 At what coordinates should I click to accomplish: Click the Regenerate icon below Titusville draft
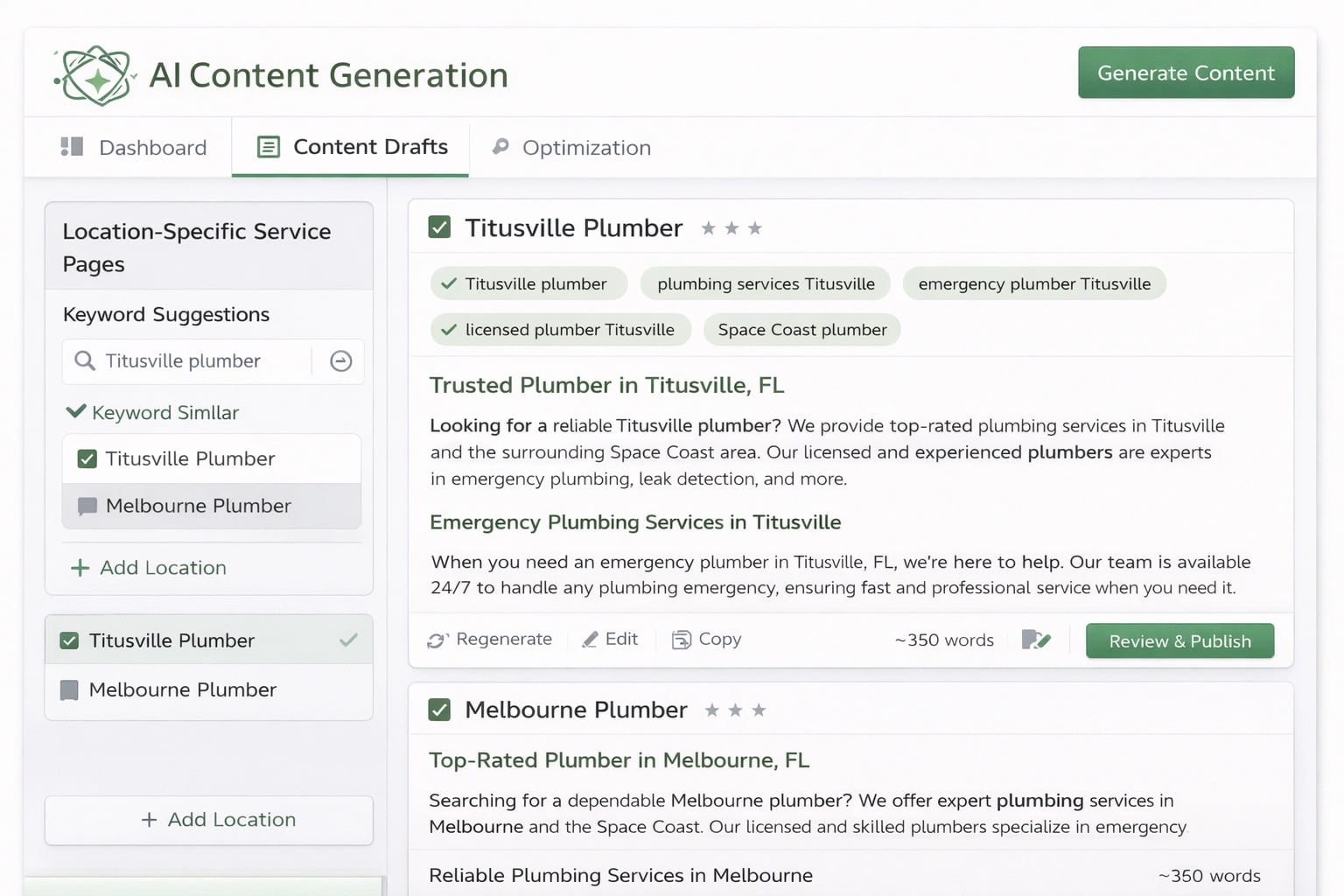click(437, 640)
